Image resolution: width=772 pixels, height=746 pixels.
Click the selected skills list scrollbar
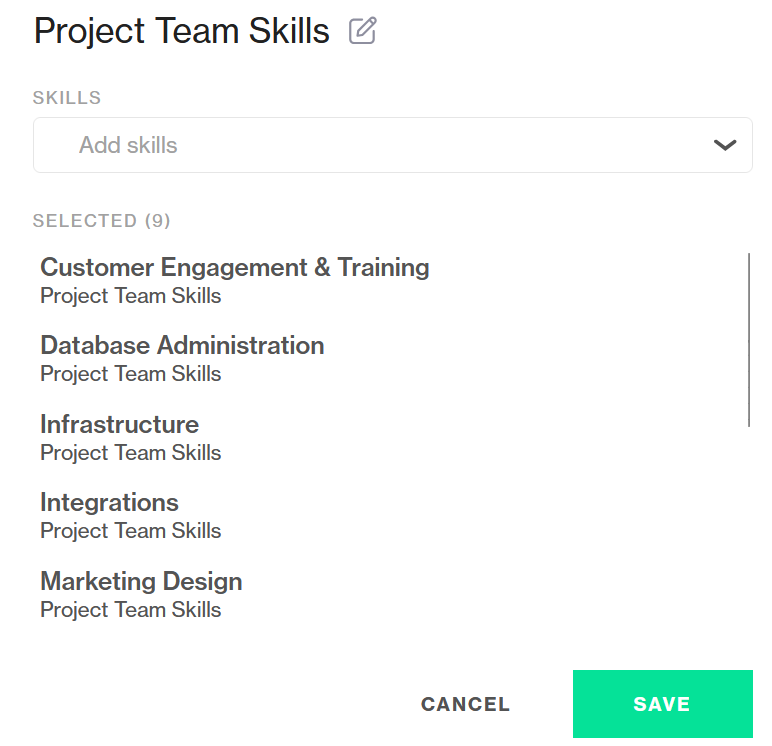749,340
